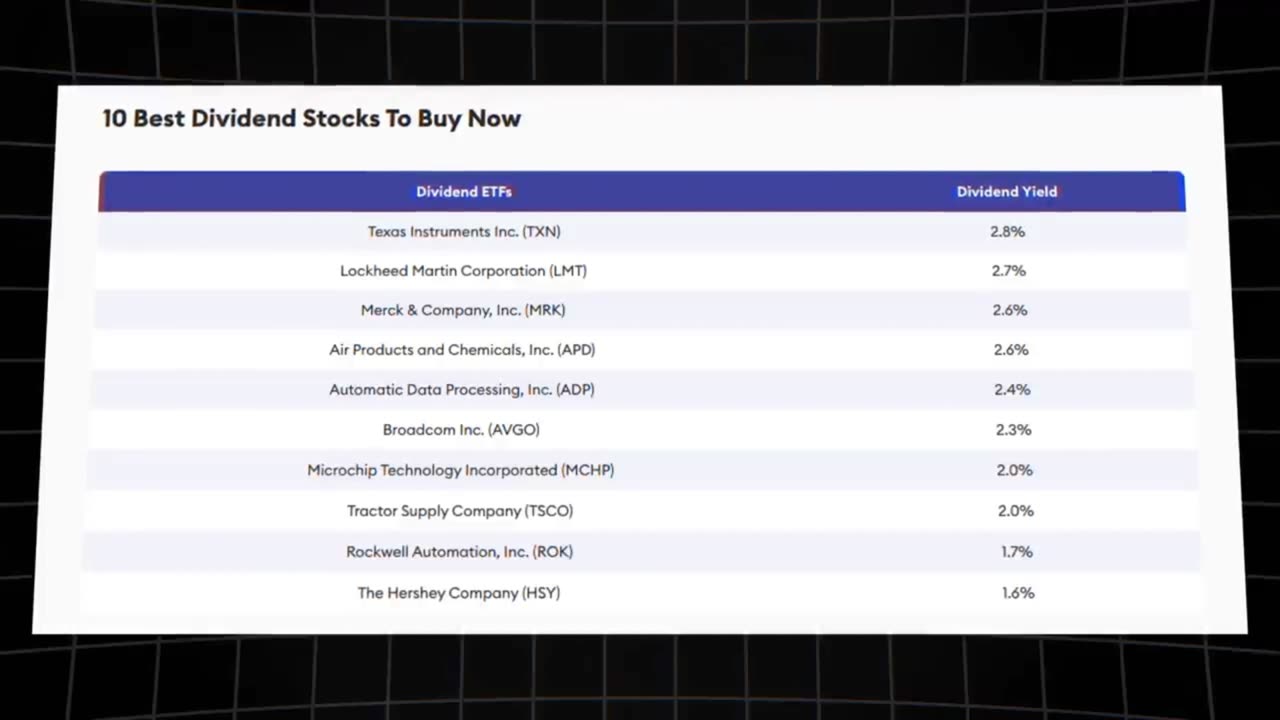Select the 2.6% yield in Merck row
Image resolution: width=1280 pixels, height=720 pixels.
pos(1010,311)
